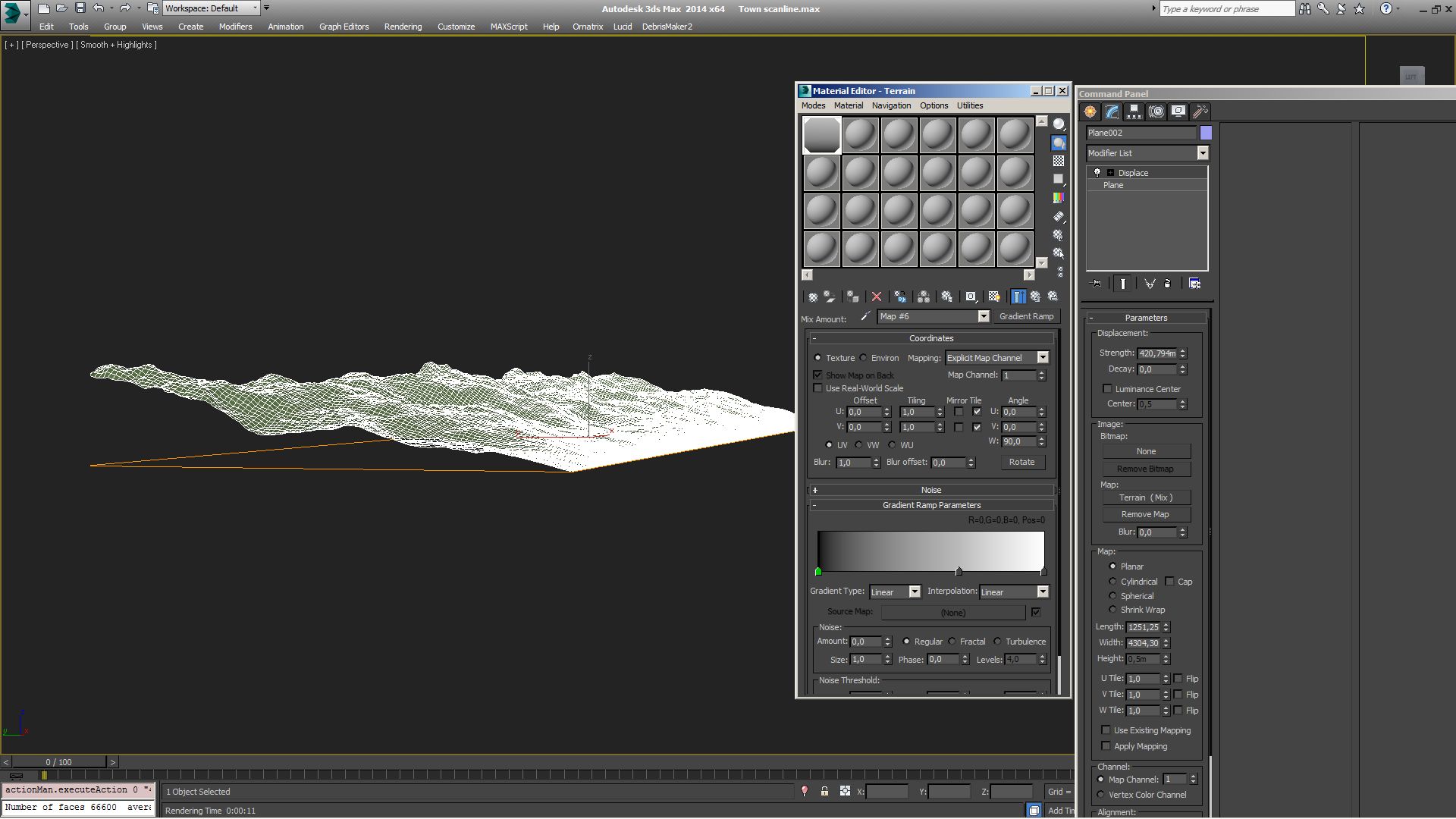1456x819 pixels.
Task: Select the Cylindrical map radio button
Action: click(x=1112, y=582)
